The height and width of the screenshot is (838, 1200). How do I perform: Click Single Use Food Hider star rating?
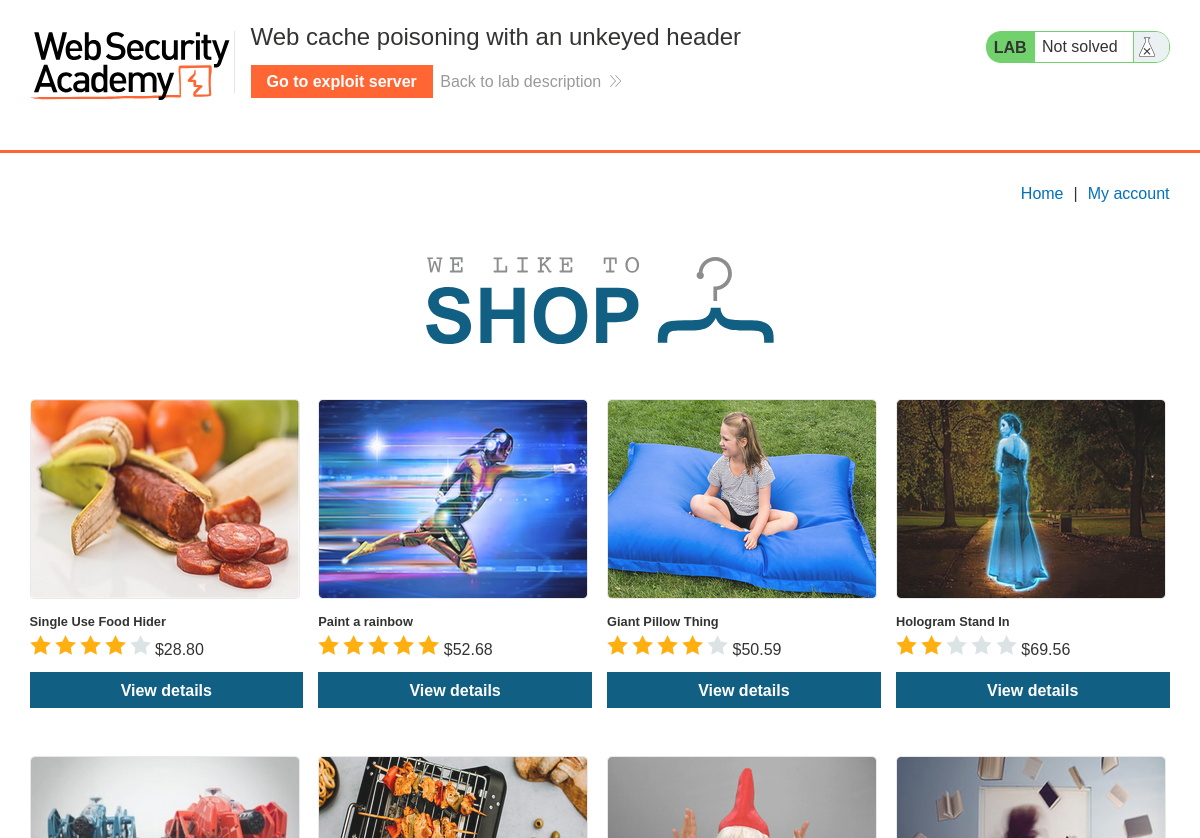90,646
